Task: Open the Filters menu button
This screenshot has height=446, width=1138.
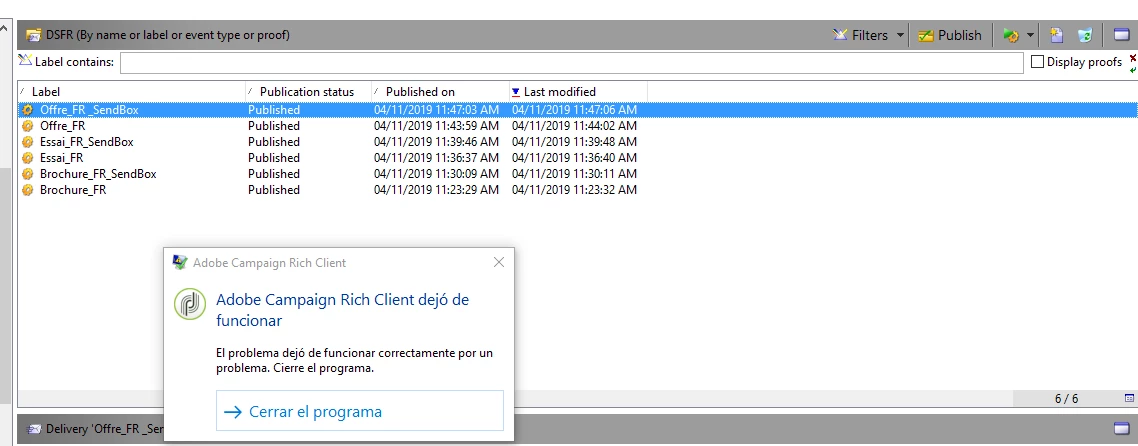Action: click(x=860, y=35)
